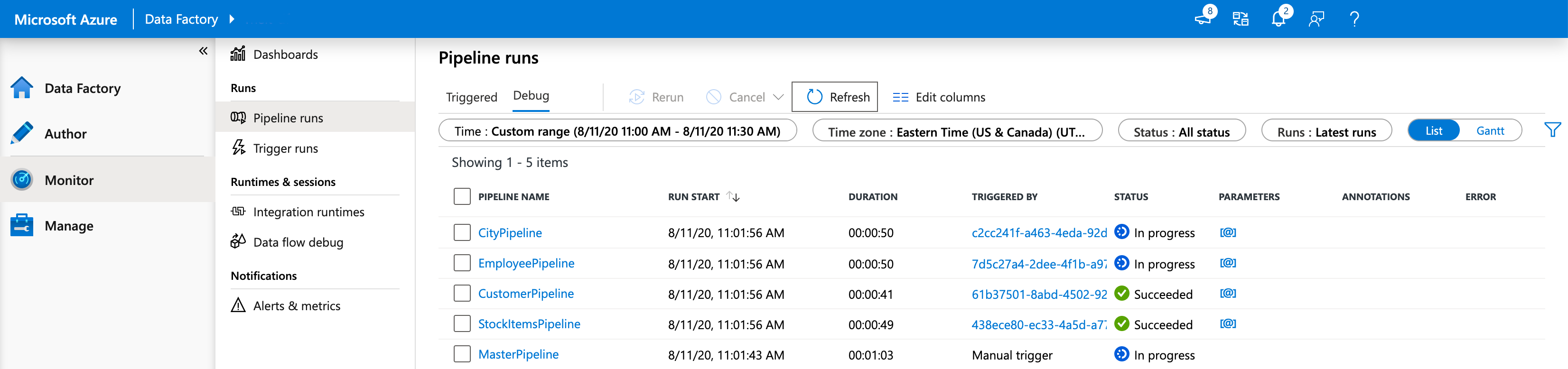Image resolution: width=1568 pixels, height=369 pixels.
Task: Open the 438ece80-ec33 triggered-by link
Action: [1039, 324]
